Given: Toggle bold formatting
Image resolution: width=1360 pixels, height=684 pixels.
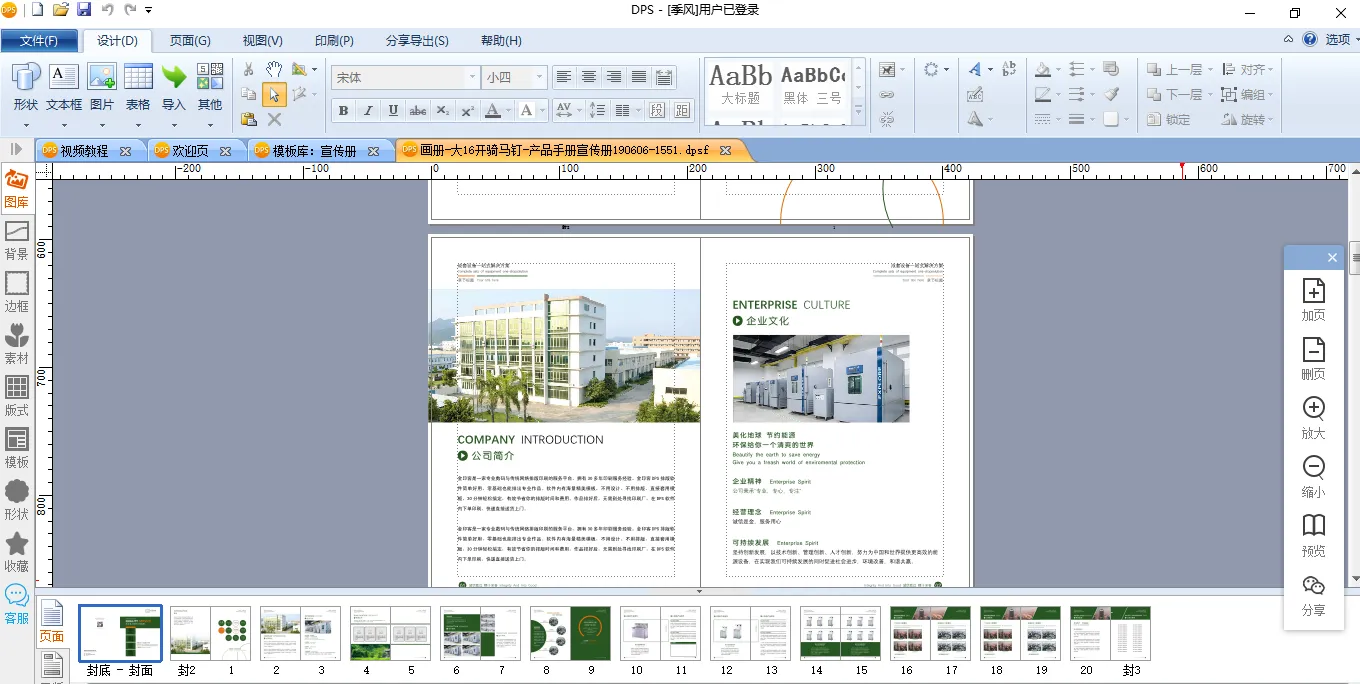Looking at the screenshot, I should pyautogui.click(x=343, y=110).
